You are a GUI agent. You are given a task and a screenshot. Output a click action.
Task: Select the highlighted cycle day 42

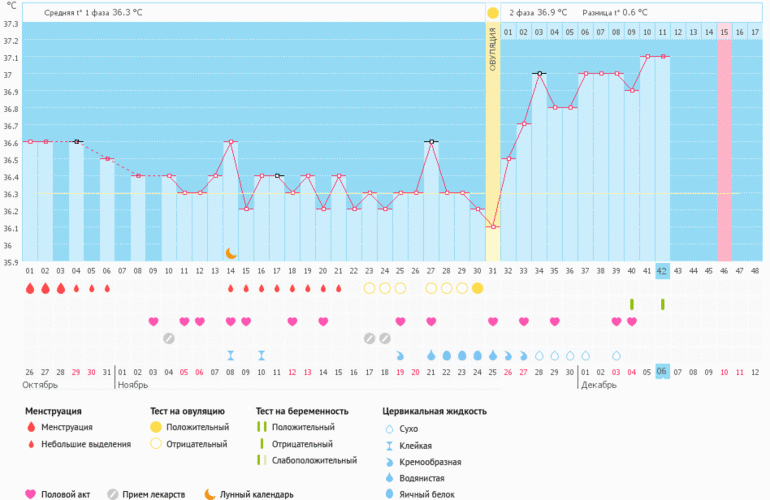pos(662,270)
